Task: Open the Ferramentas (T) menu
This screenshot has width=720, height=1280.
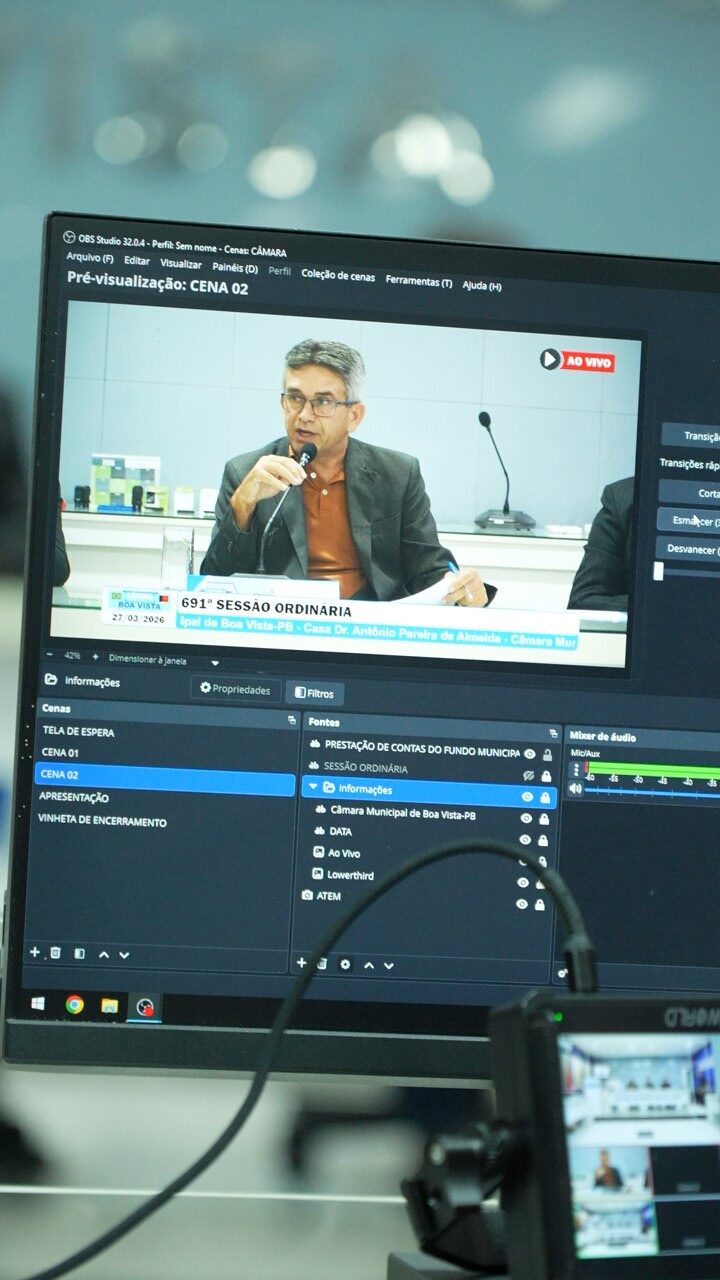Action: (x=418, y=282)
